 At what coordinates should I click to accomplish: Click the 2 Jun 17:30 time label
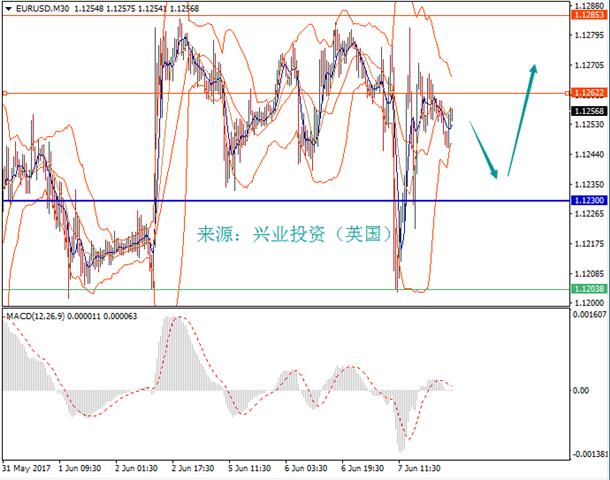pos(193,468)
